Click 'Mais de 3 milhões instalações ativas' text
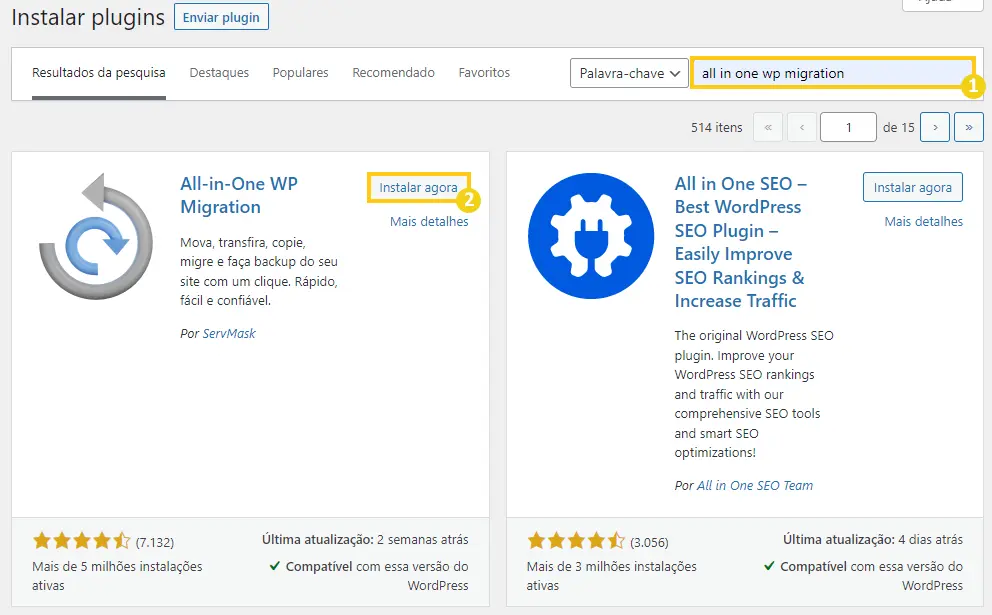 tap(612, 576)
